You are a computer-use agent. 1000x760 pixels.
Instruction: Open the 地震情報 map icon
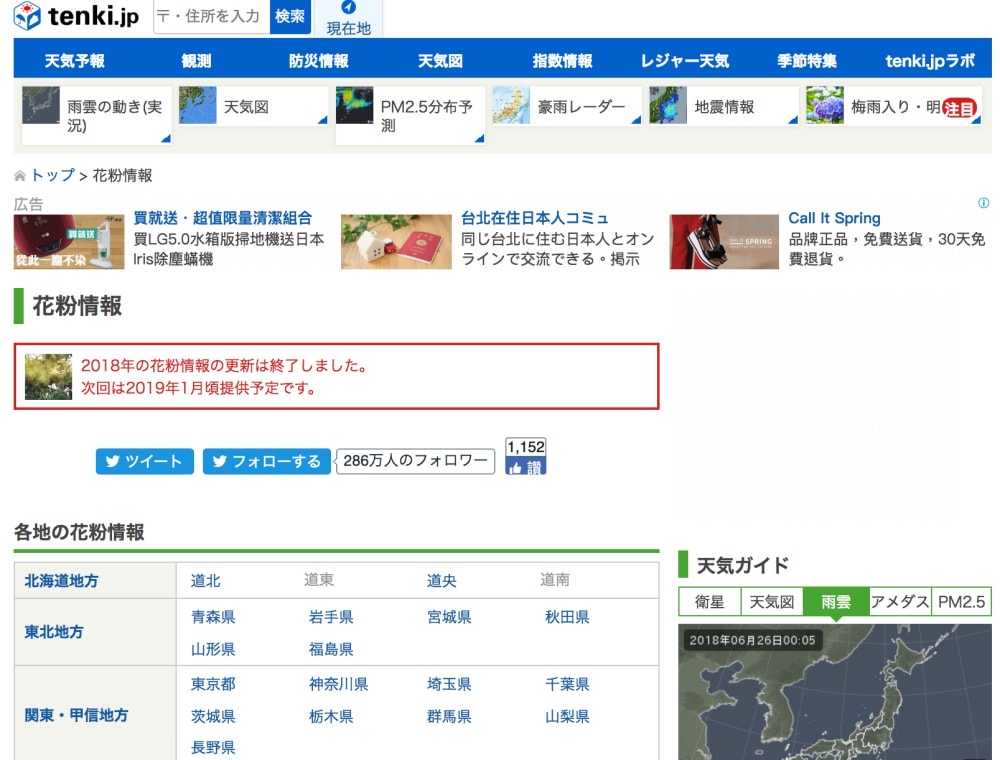coord(668,106)
